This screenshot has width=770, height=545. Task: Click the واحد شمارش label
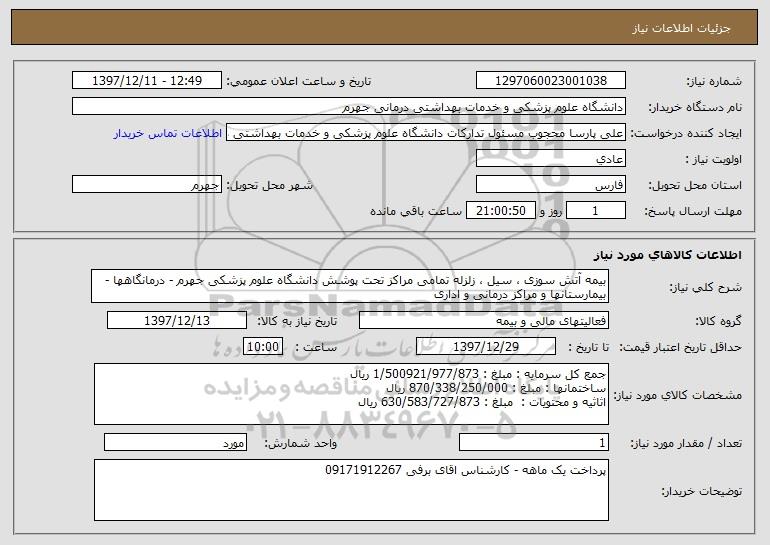(x=301, y=443)
